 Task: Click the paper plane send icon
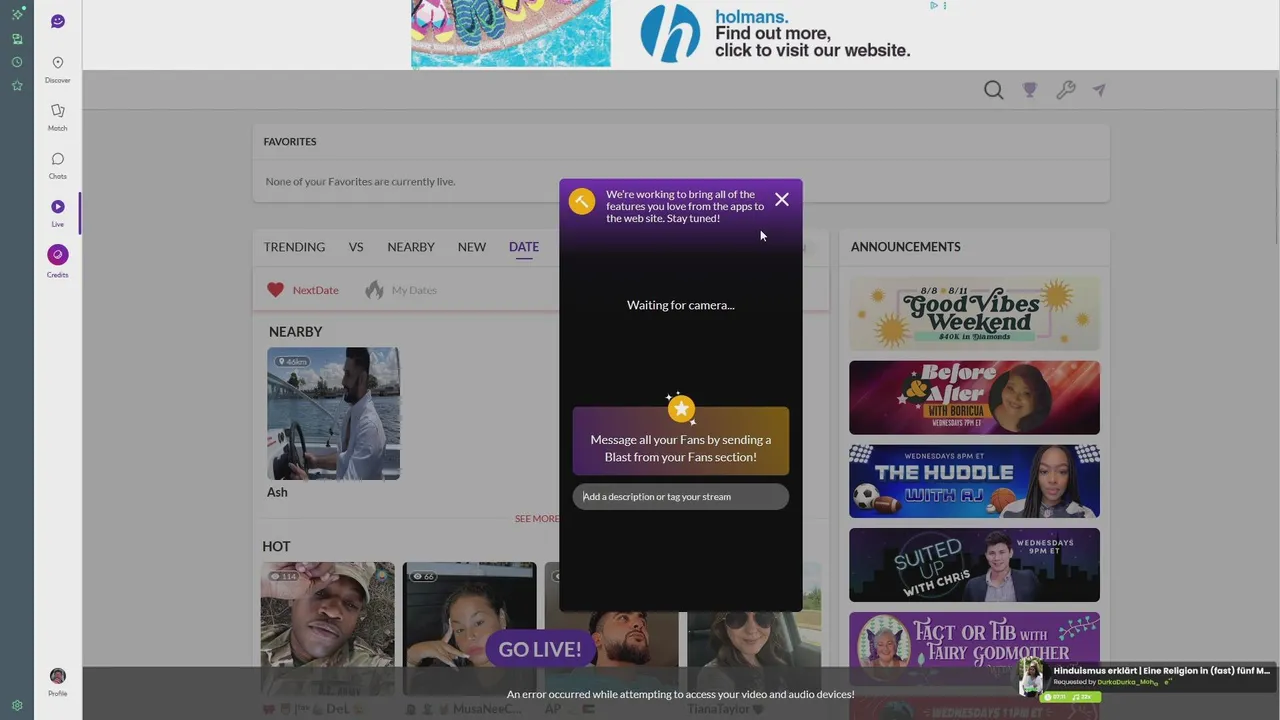(x=1099, y=90)
